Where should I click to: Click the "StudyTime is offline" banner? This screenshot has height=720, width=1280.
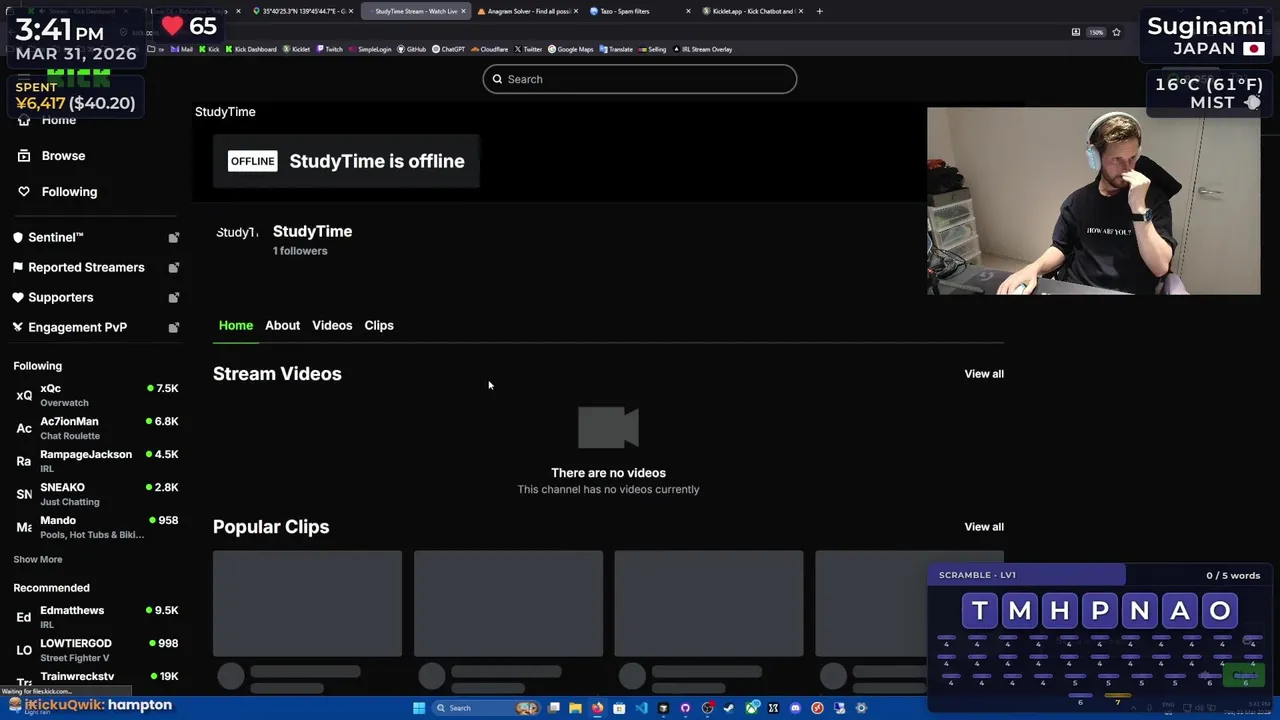coord(346,161)
